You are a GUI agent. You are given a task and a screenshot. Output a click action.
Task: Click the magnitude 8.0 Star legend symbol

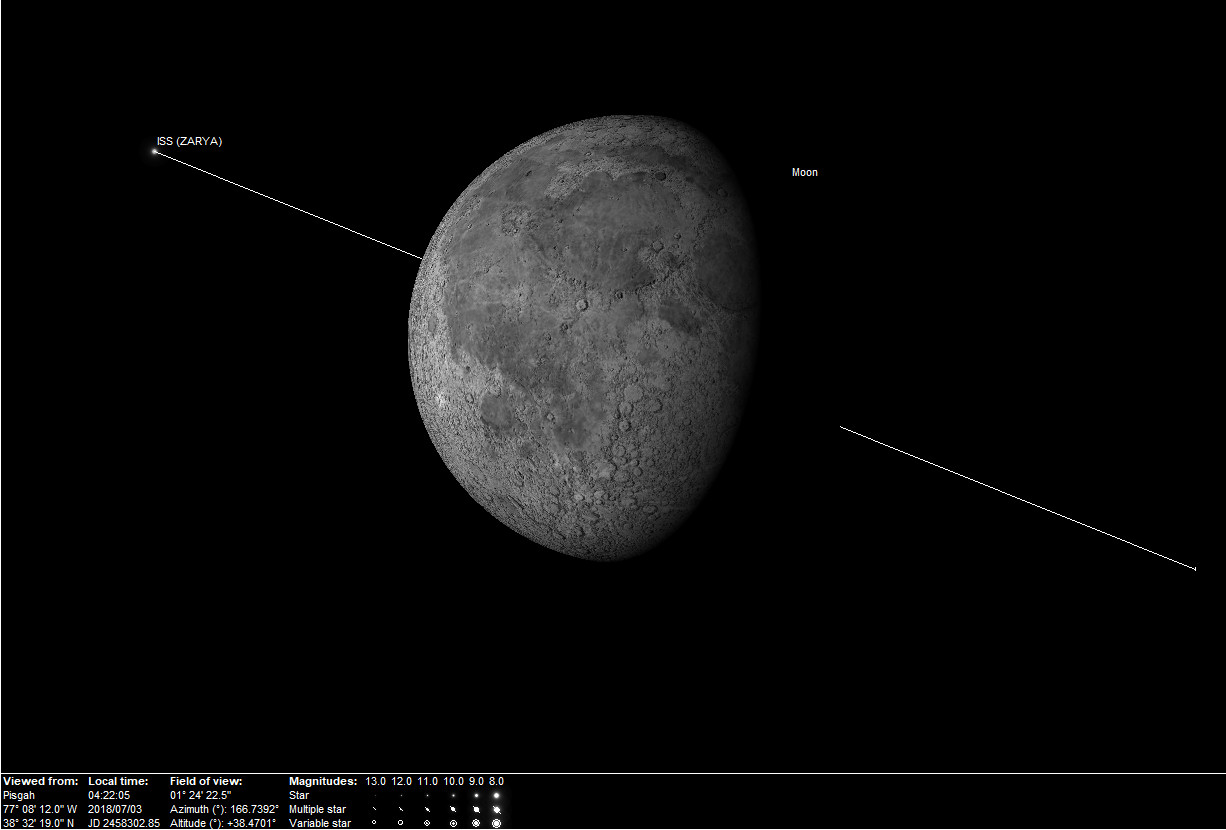pos(496,796)
